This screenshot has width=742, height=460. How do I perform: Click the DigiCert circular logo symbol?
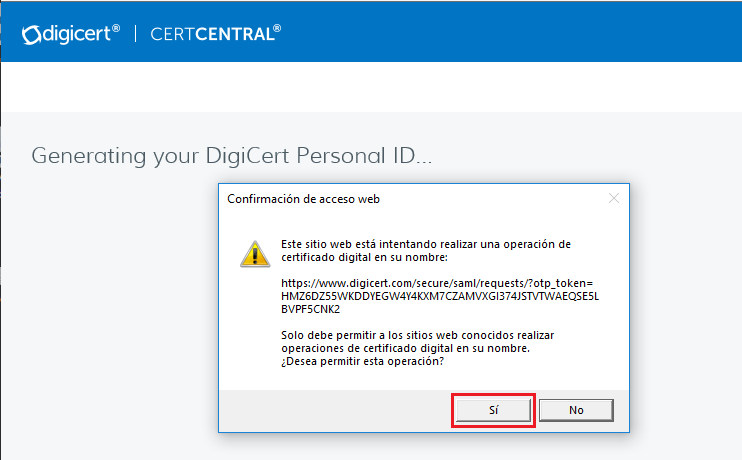[30, 35]
